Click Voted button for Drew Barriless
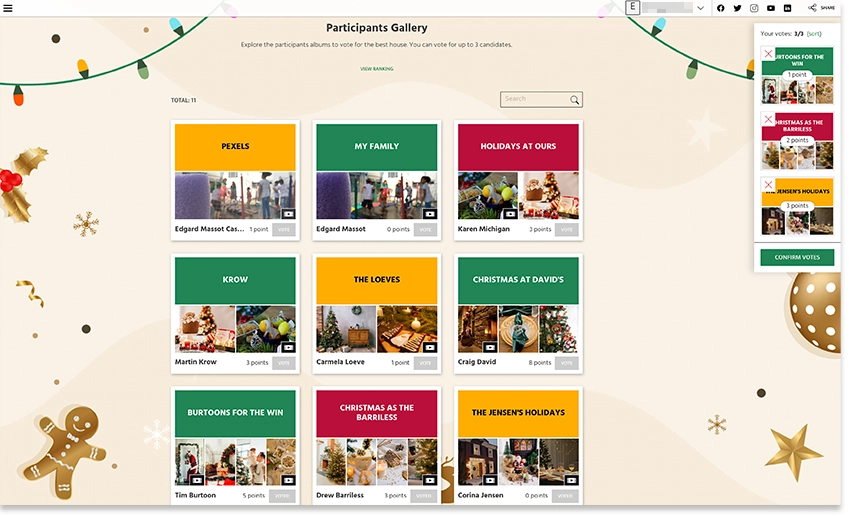This screenshot has width=856, height=517. point(424,496)
